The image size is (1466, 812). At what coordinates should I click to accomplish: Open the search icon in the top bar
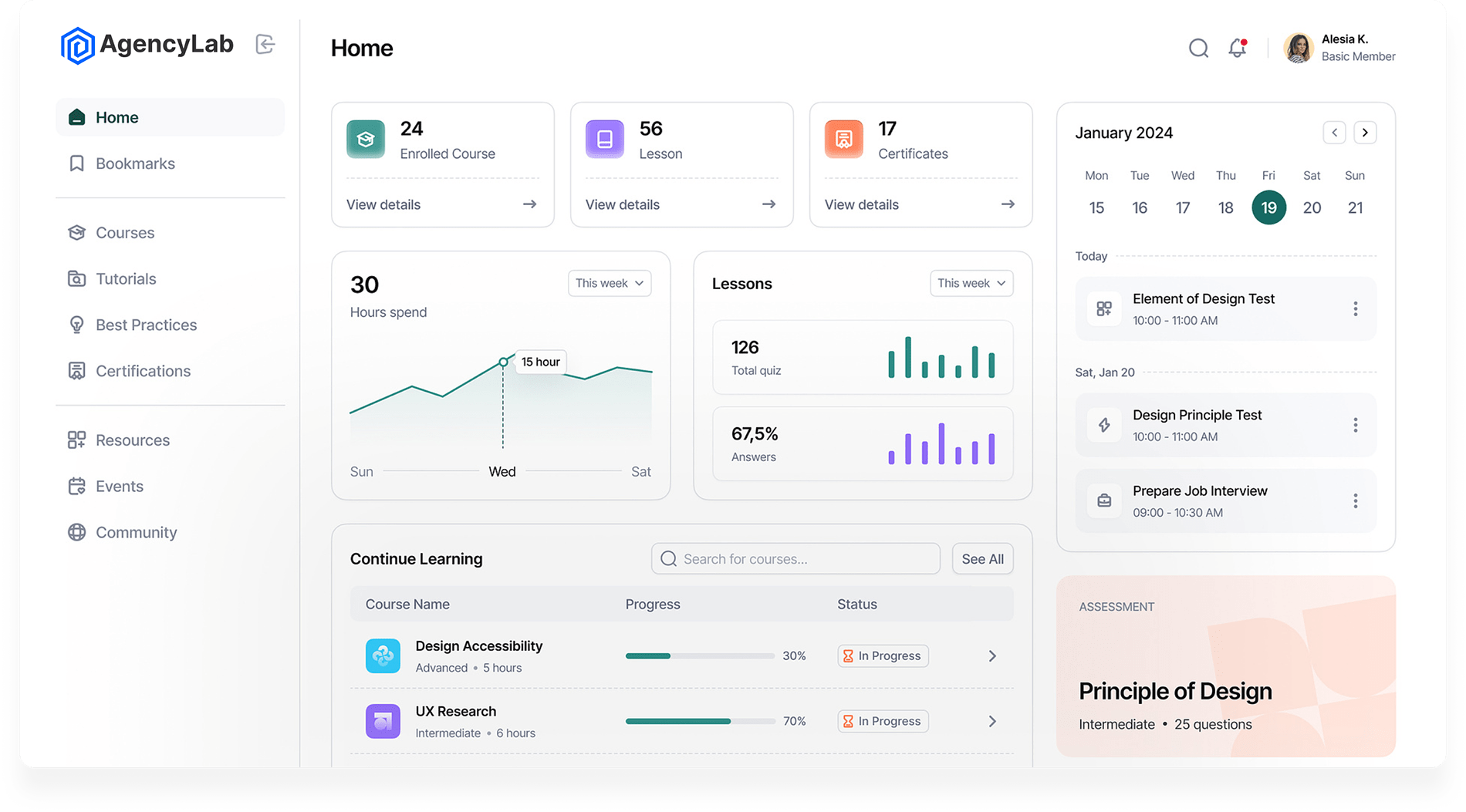pyautogui.click(x=1198, y=48)
